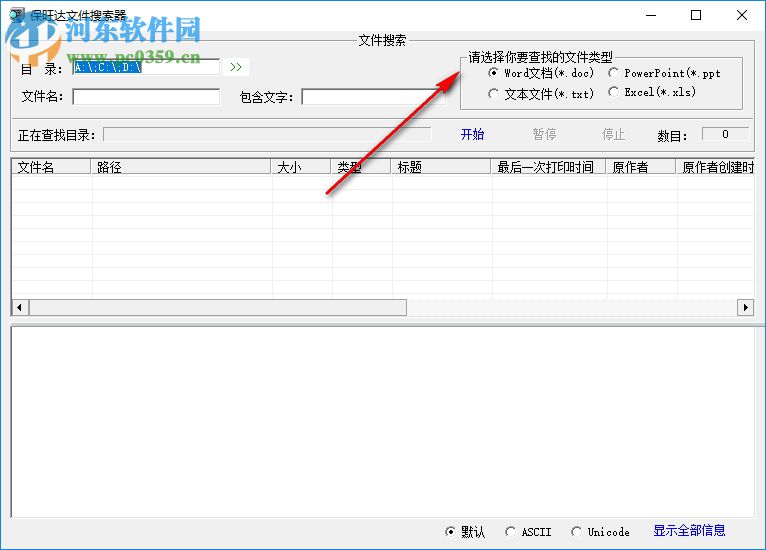Click the 正在查找目录 progress field
Screen dimensions: 766x550
267,135
